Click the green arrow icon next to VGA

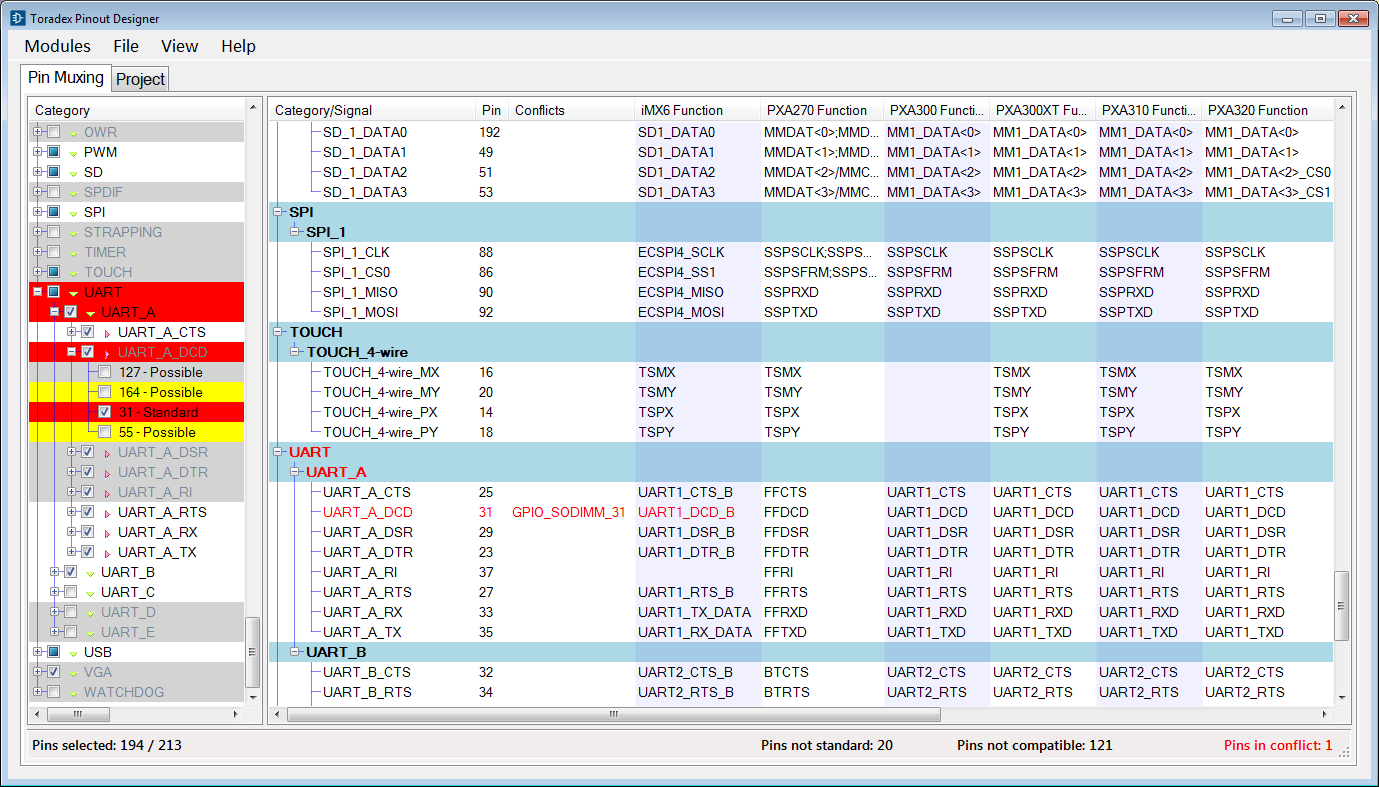[x=73, y=673]
